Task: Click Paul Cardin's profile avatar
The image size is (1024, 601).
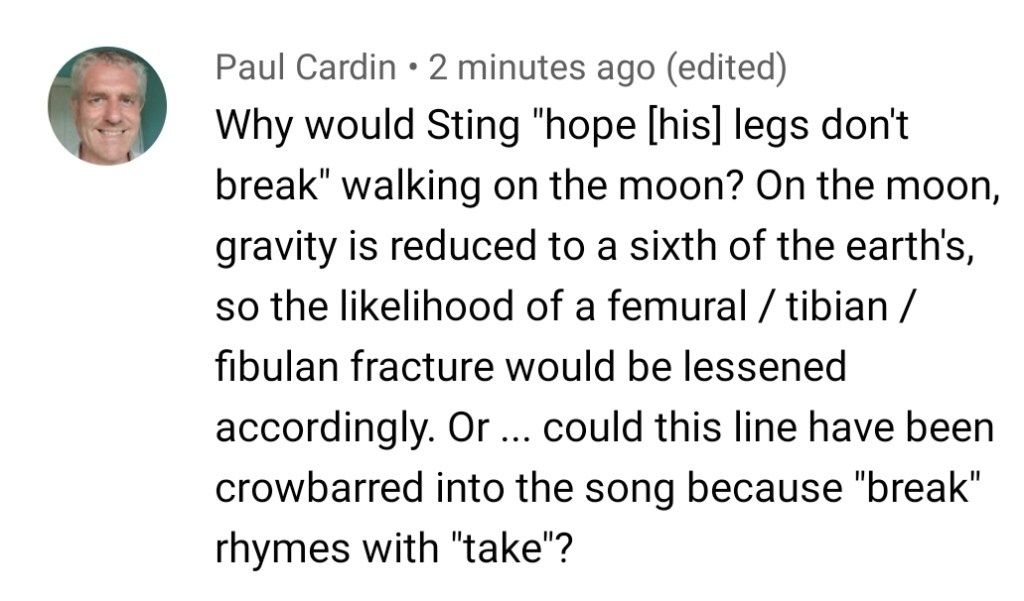Action: 107,105
